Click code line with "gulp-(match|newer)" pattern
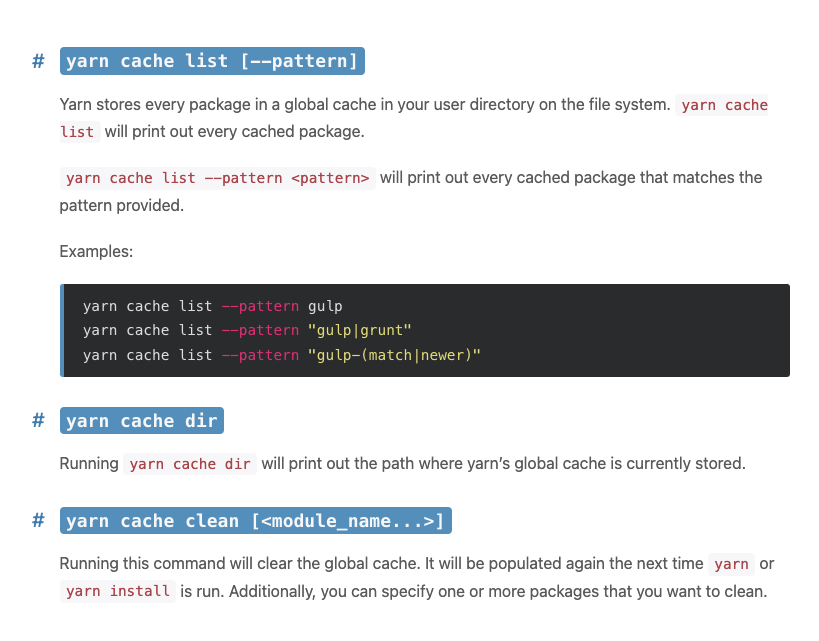Screen dimensions: 819x641 tap(282, 355)
